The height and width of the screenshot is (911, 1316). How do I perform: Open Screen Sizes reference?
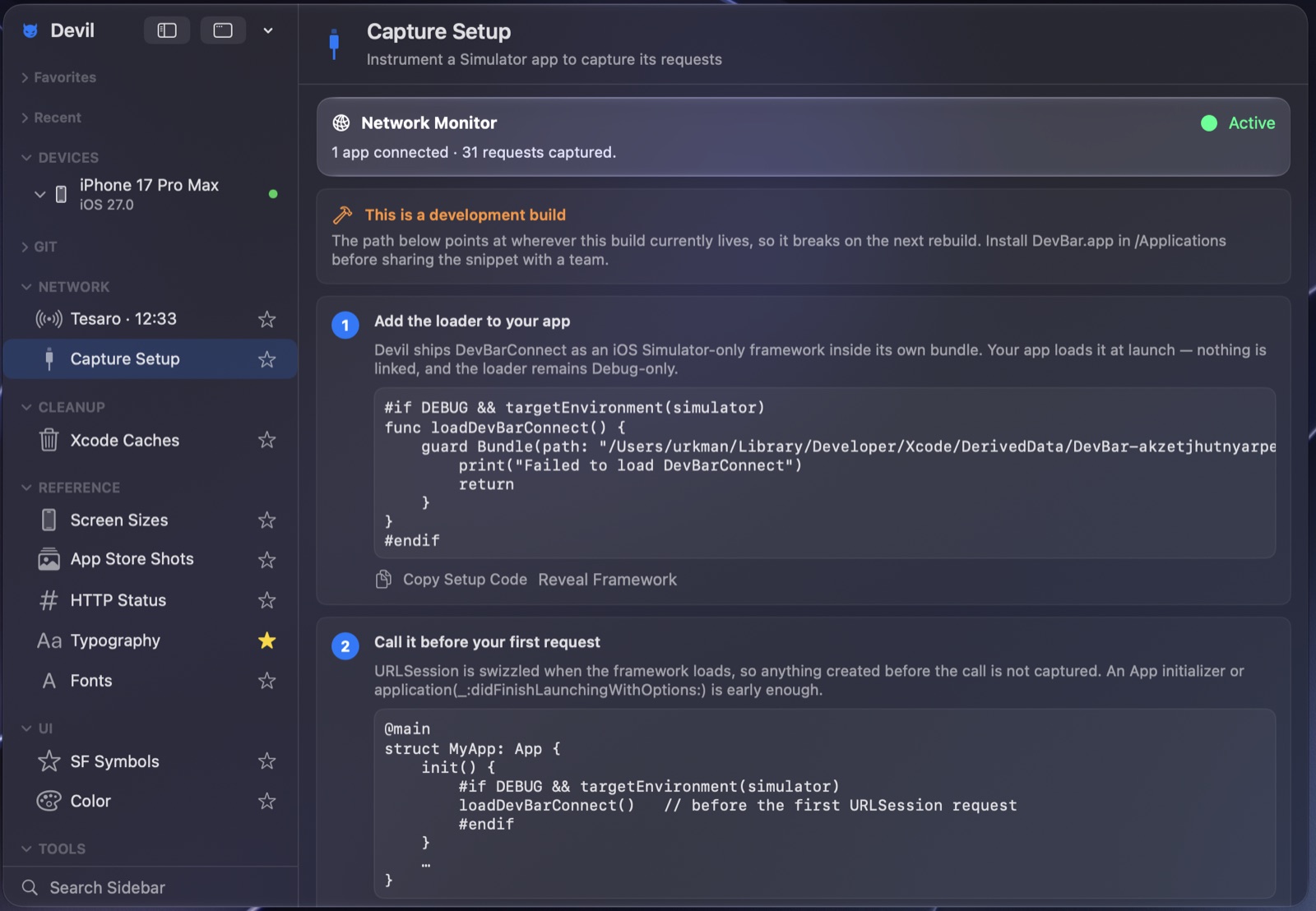(151, 520)
